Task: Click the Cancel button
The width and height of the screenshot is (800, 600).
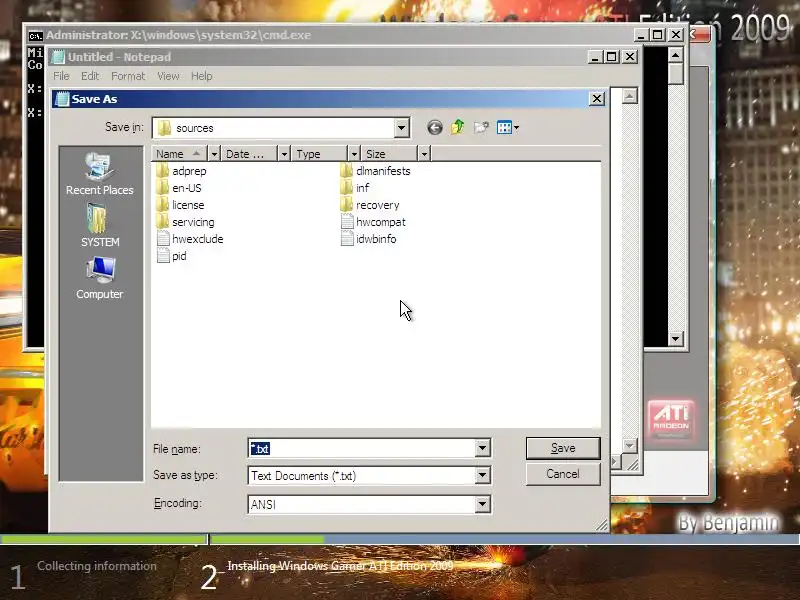Action: [563, 474]
